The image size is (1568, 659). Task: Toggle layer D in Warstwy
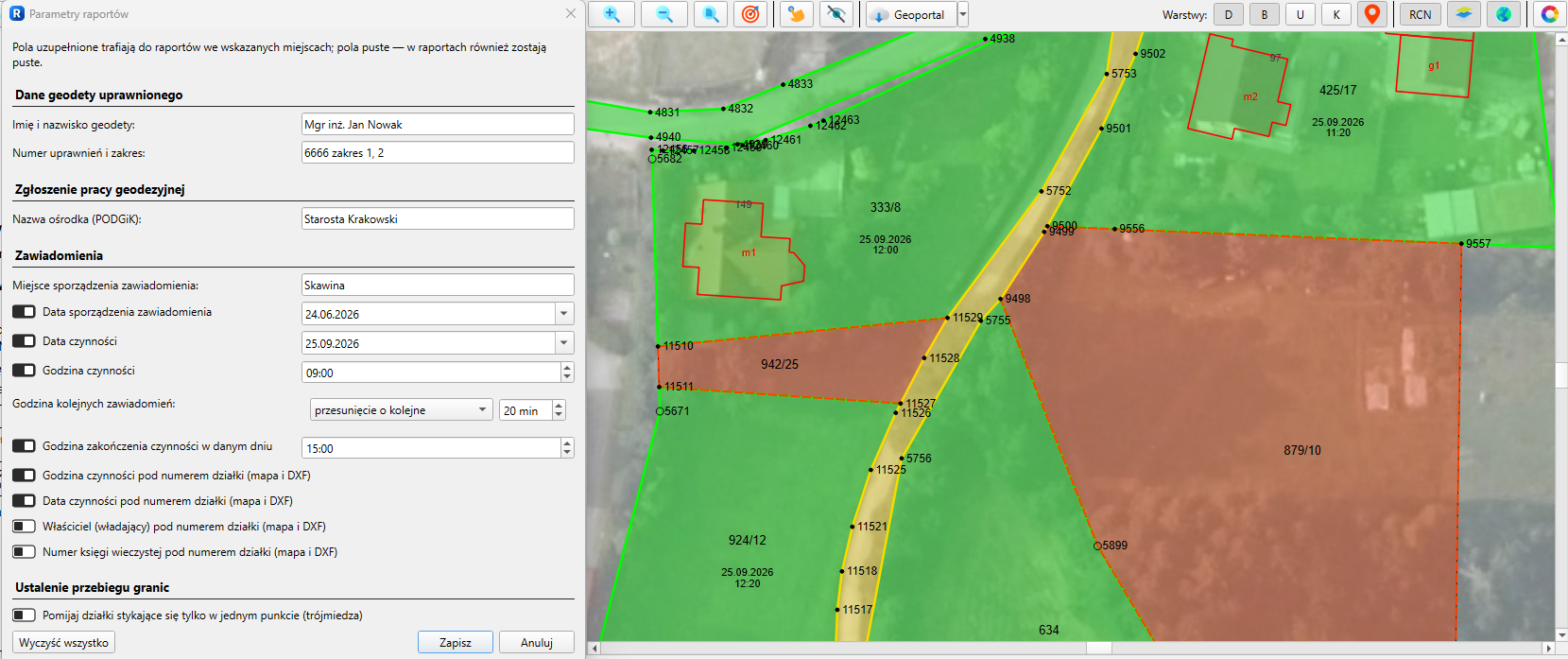(x=1229, y=14)
